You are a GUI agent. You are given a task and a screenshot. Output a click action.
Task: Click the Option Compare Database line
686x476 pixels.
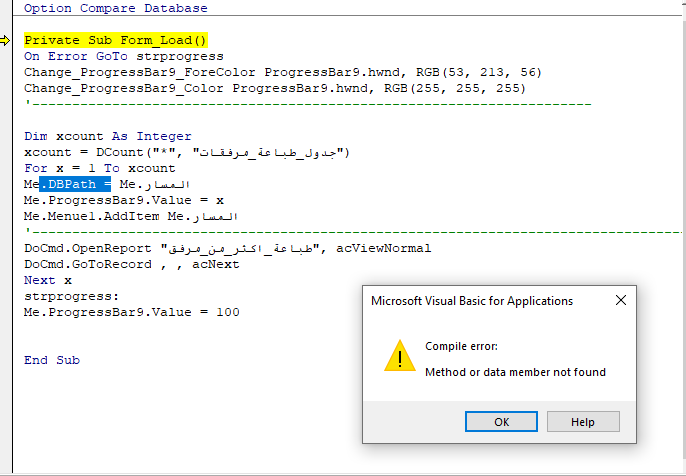point(116,8)
